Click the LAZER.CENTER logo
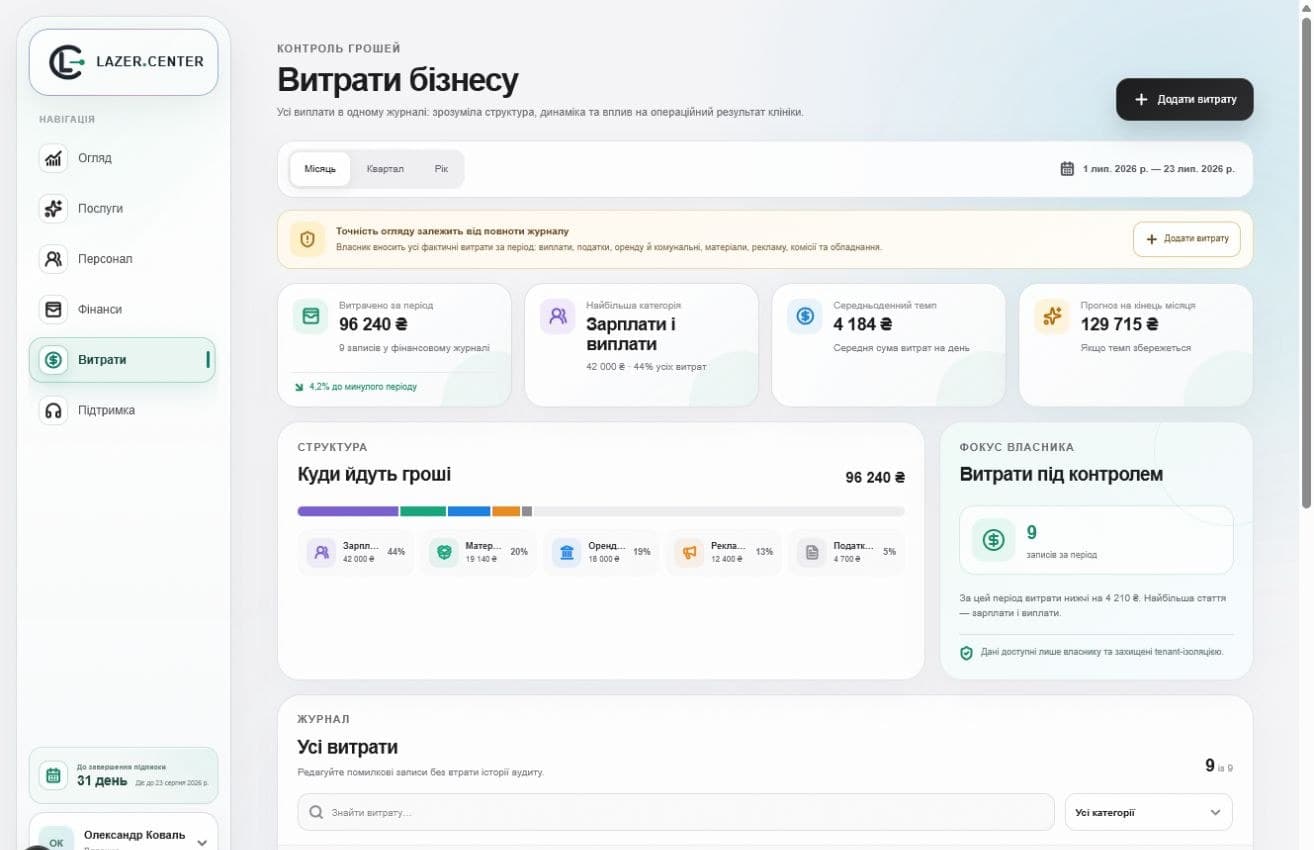 click(x=123, y=62)
